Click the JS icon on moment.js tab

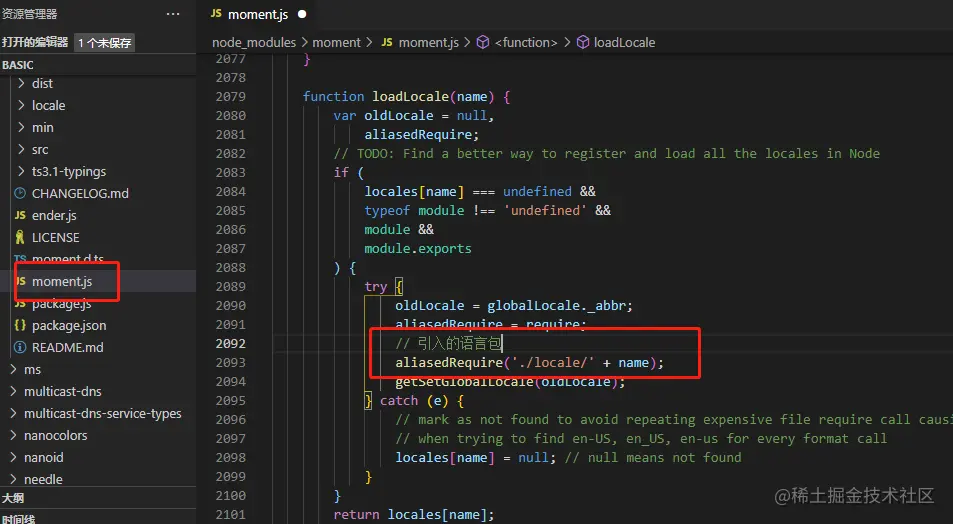coord(216,13)
